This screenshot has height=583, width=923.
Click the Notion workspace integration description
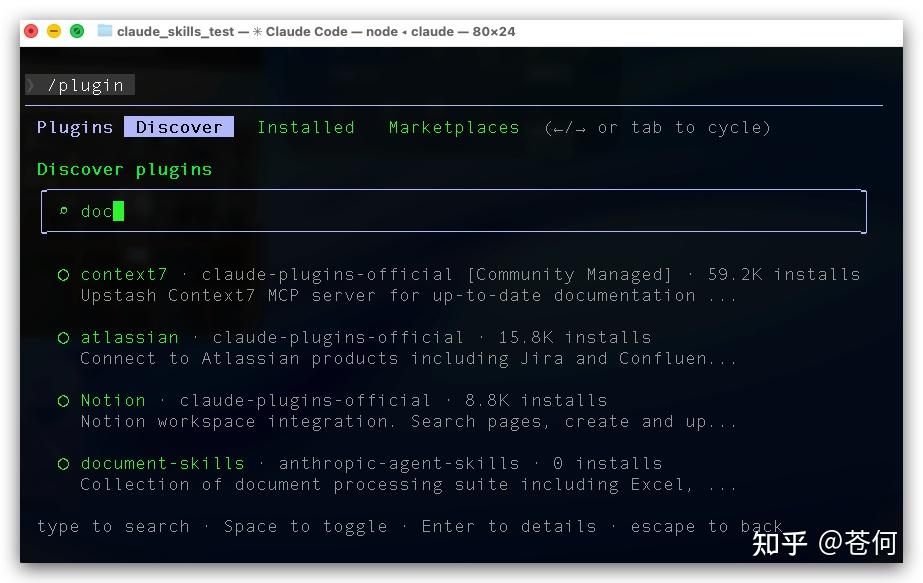tap(408, 422)
